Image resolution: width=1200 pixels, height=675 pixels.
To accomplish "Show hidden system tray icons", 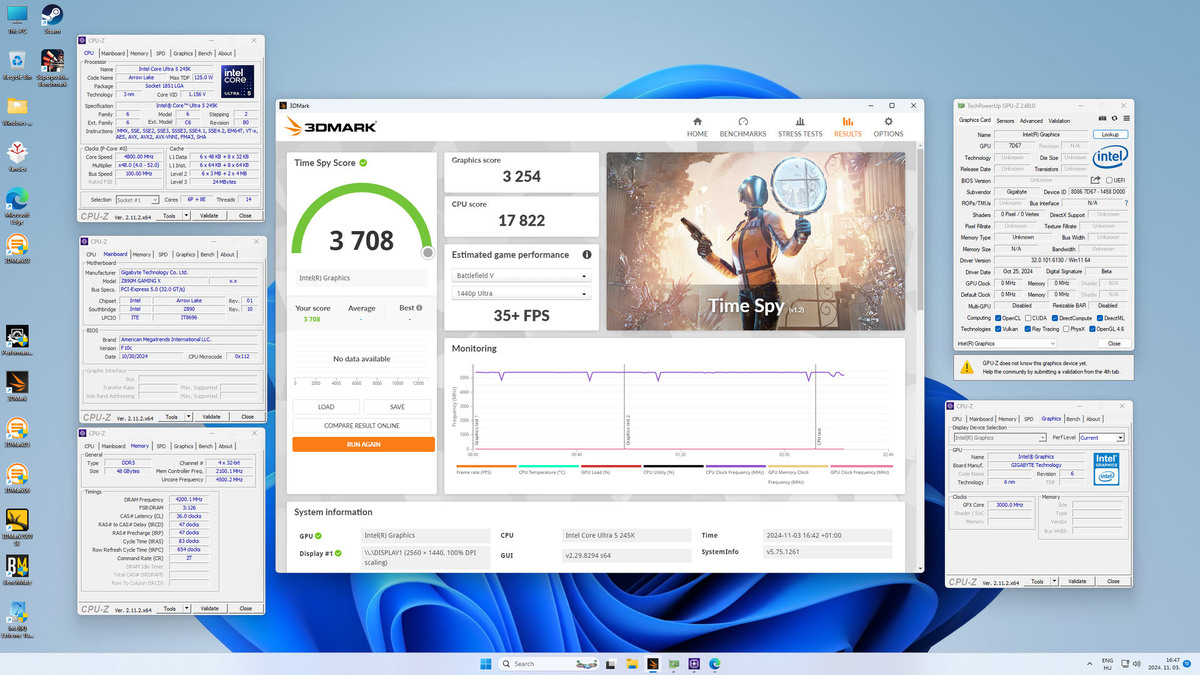I will click(1089, 663).
